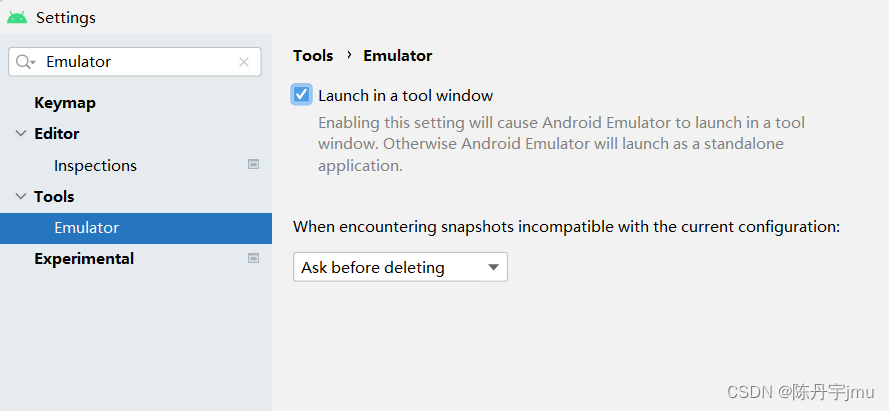
Task: Uncheck Launch in a tool window
Action: tap(301, 95)
